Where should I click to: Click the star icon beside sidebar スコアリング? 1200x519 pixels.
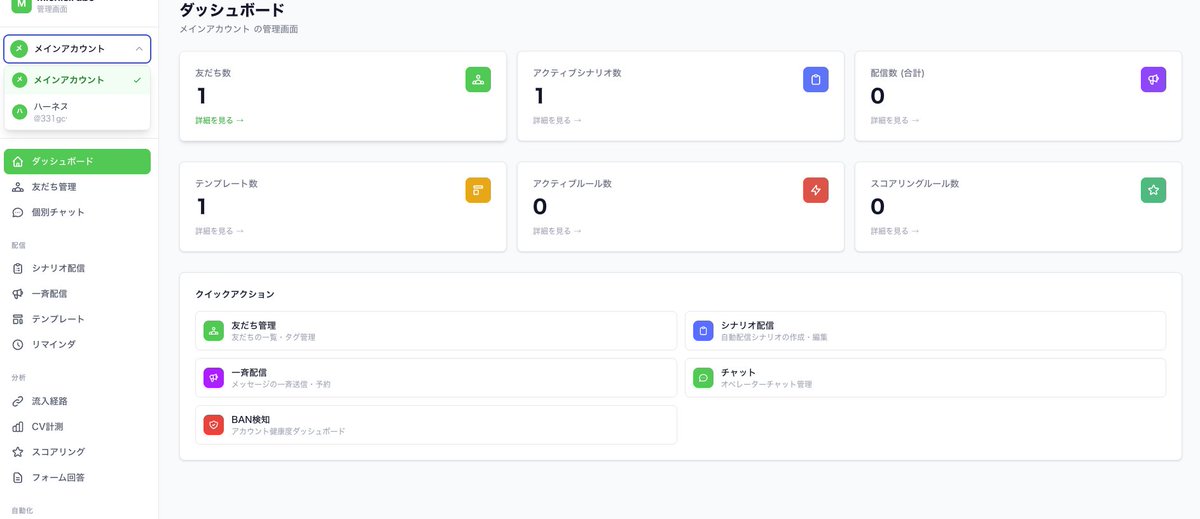[18, 452]
